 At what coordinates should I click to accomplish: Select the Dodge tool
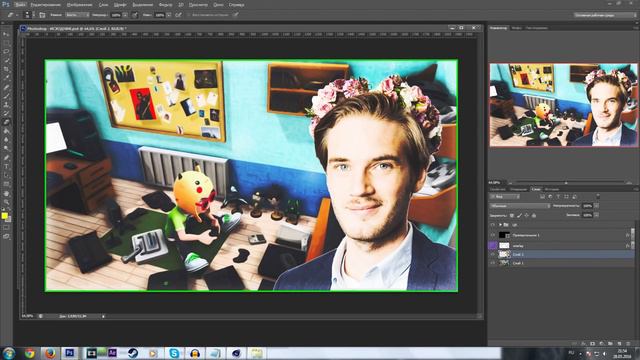point(6,149)
